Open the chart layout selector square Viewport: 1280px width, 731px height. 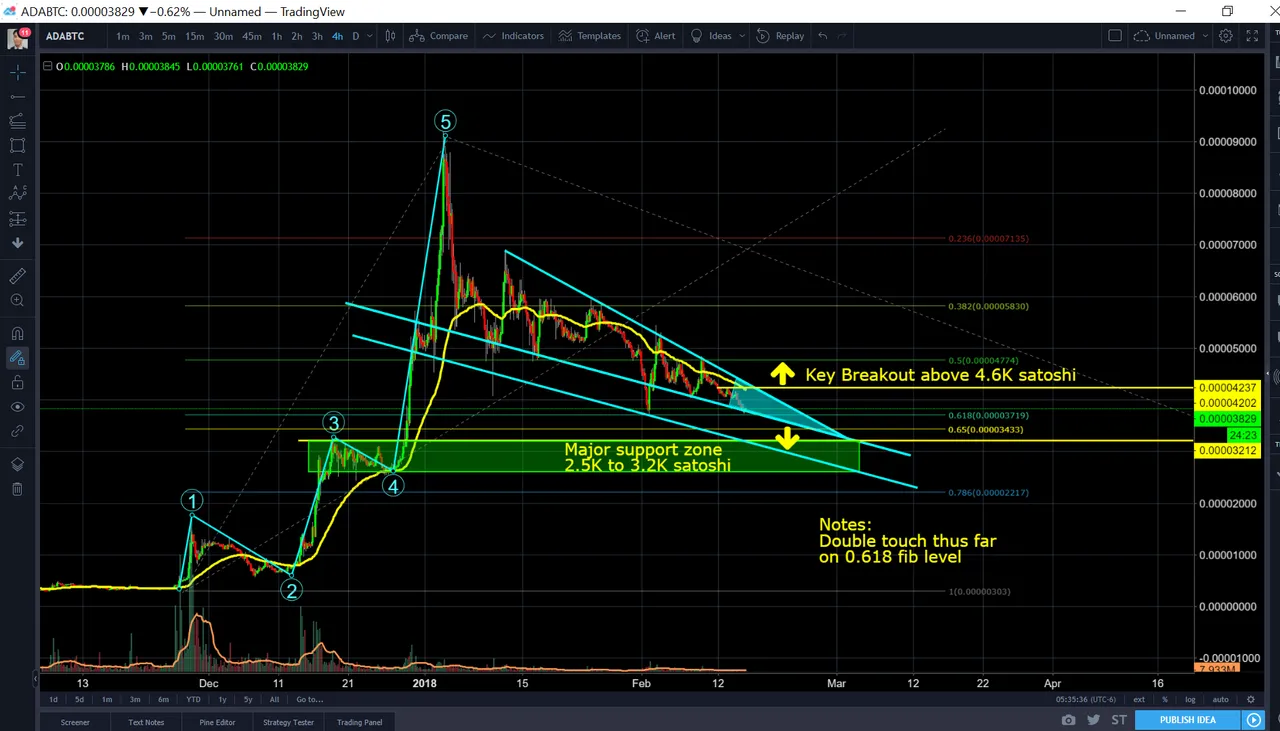[x=1115, y=36]
